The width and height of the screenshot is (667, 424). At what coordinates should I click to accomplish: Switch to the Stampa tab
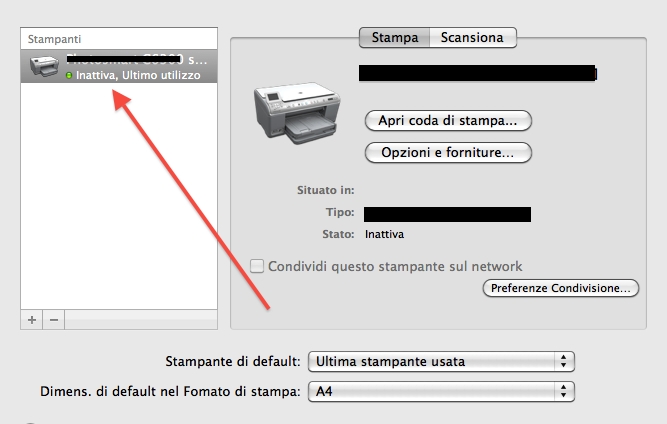point(395,37)
